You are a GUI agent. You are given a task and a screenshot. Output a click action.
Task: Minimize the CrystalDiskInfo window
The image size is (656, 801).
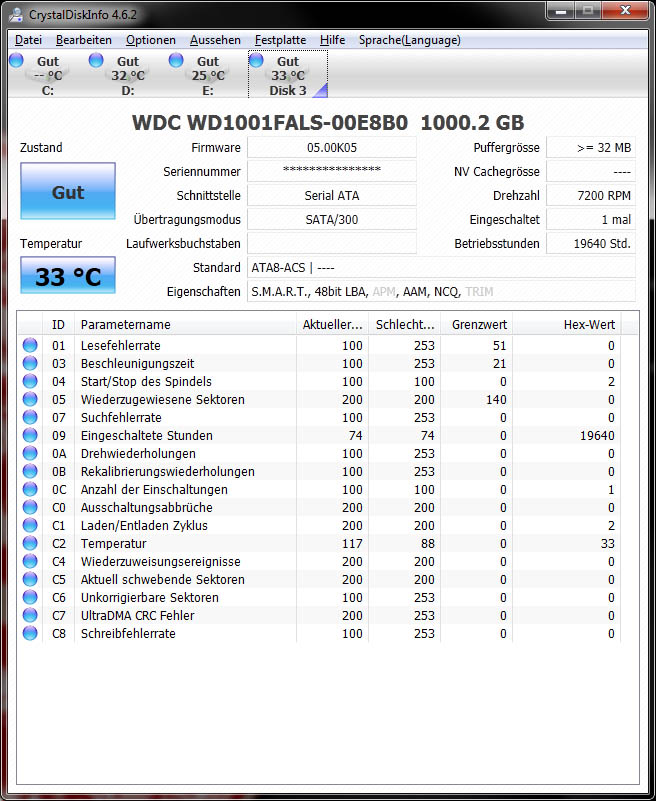[561, 11]
